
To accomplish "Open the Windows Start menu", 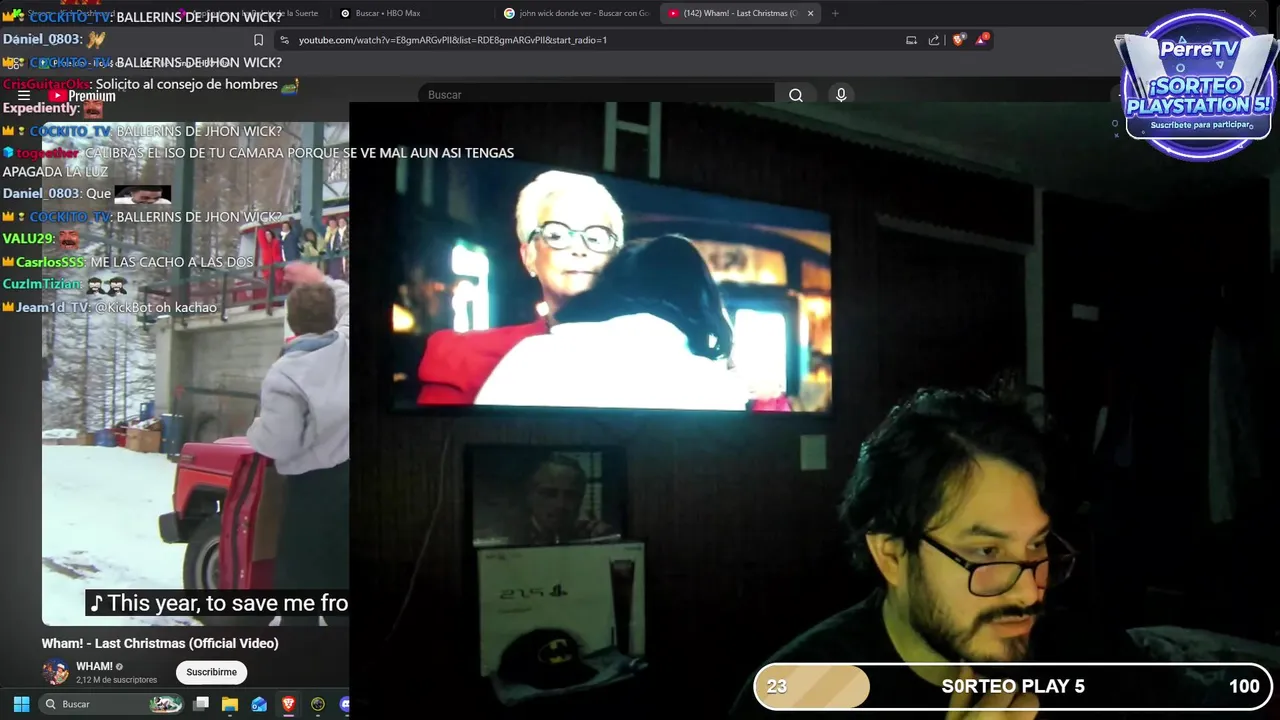I will click(x=21, y=704).
